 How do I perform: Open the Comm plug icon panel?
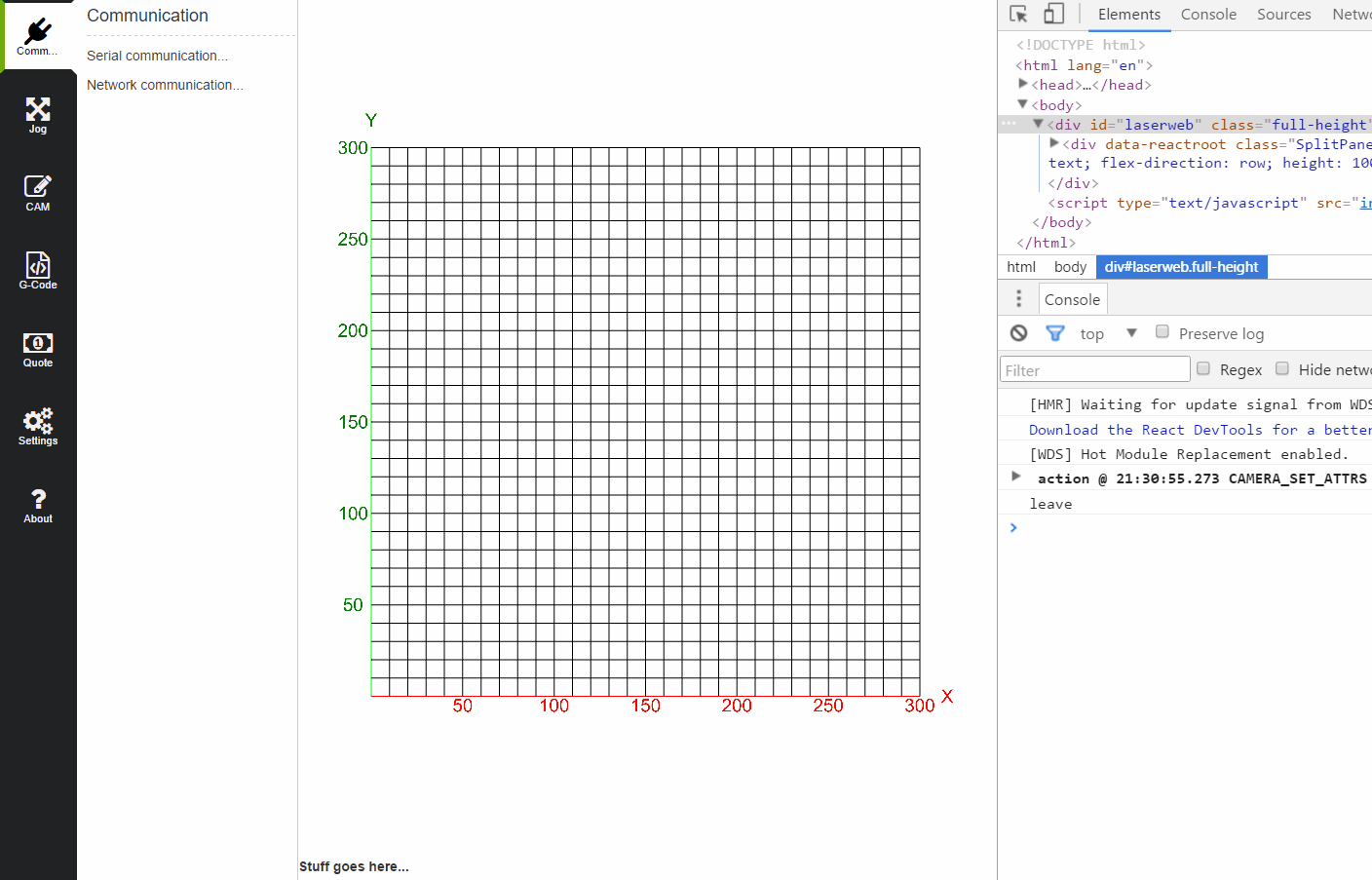click(38, 36)
